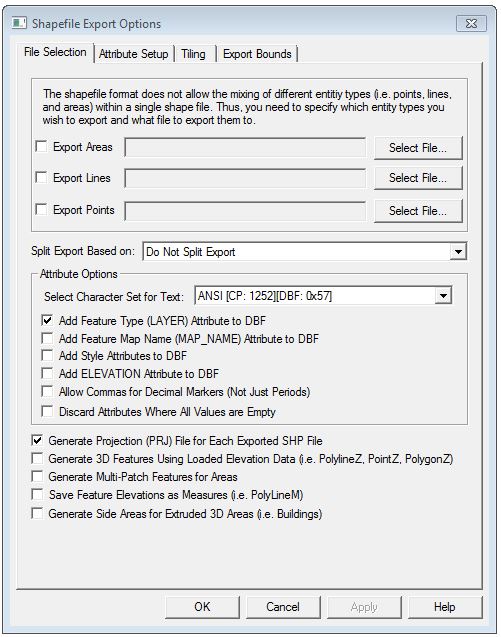Image resolution: width=501 pixels, height=637 pixels.
Task: Enable Add ELEVATION Attribute to DBF
Action: coord(47,373)
